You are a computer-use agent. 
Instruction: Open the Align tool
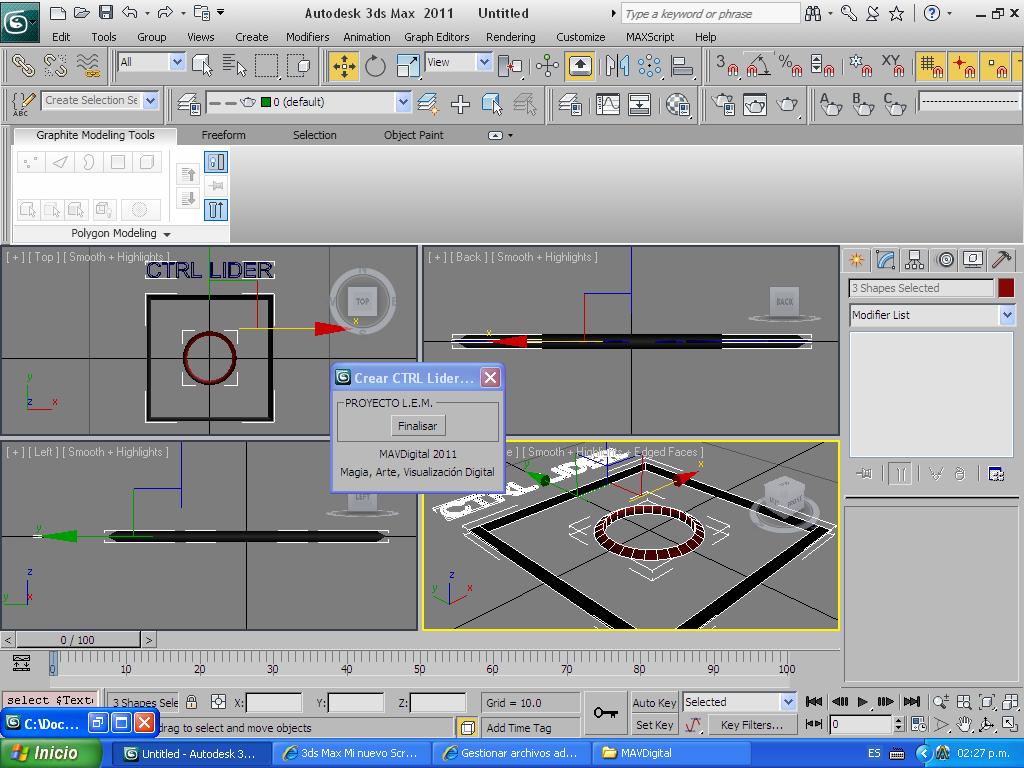click(681, 66)
